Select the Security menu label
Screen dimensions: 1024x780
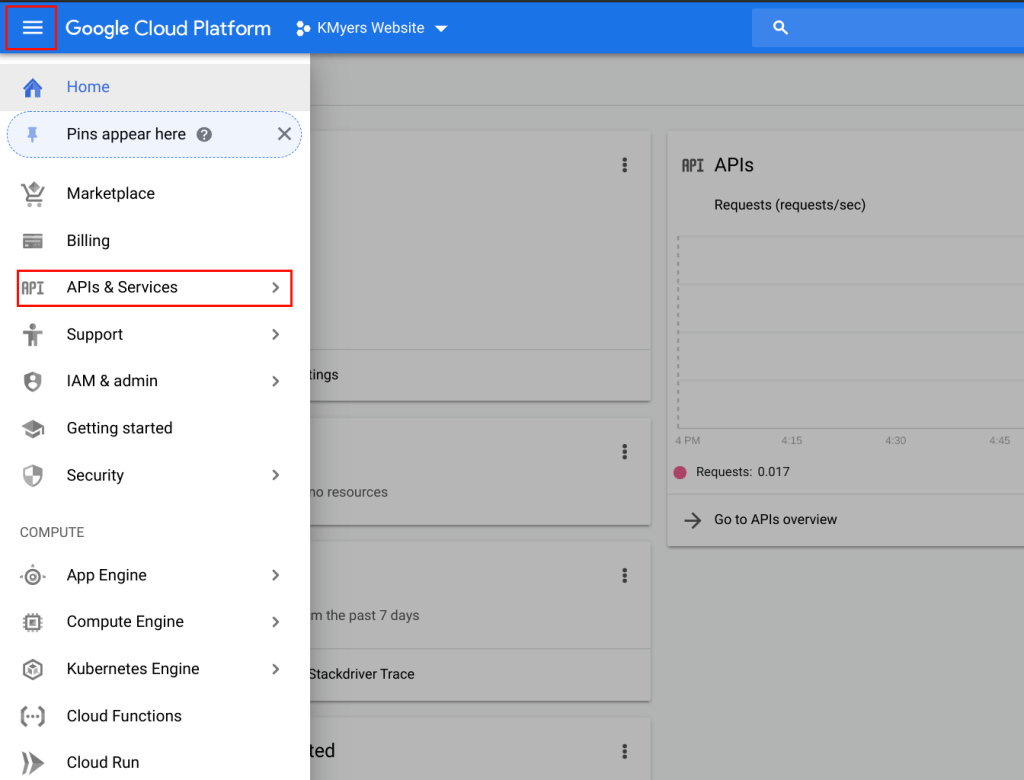pos(95,476)
